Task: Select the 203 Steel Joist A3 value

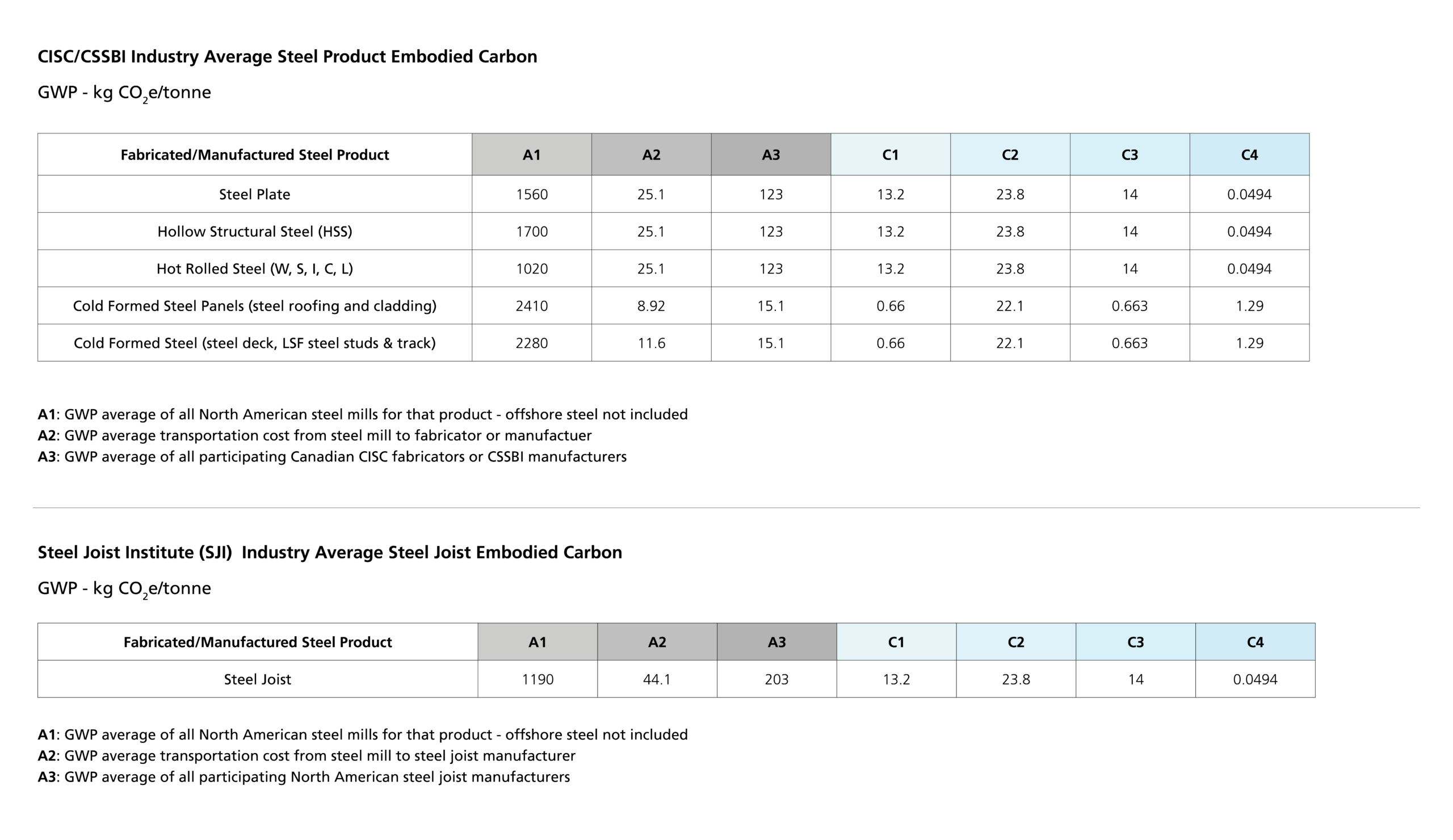Action: (x=776, y=679)
